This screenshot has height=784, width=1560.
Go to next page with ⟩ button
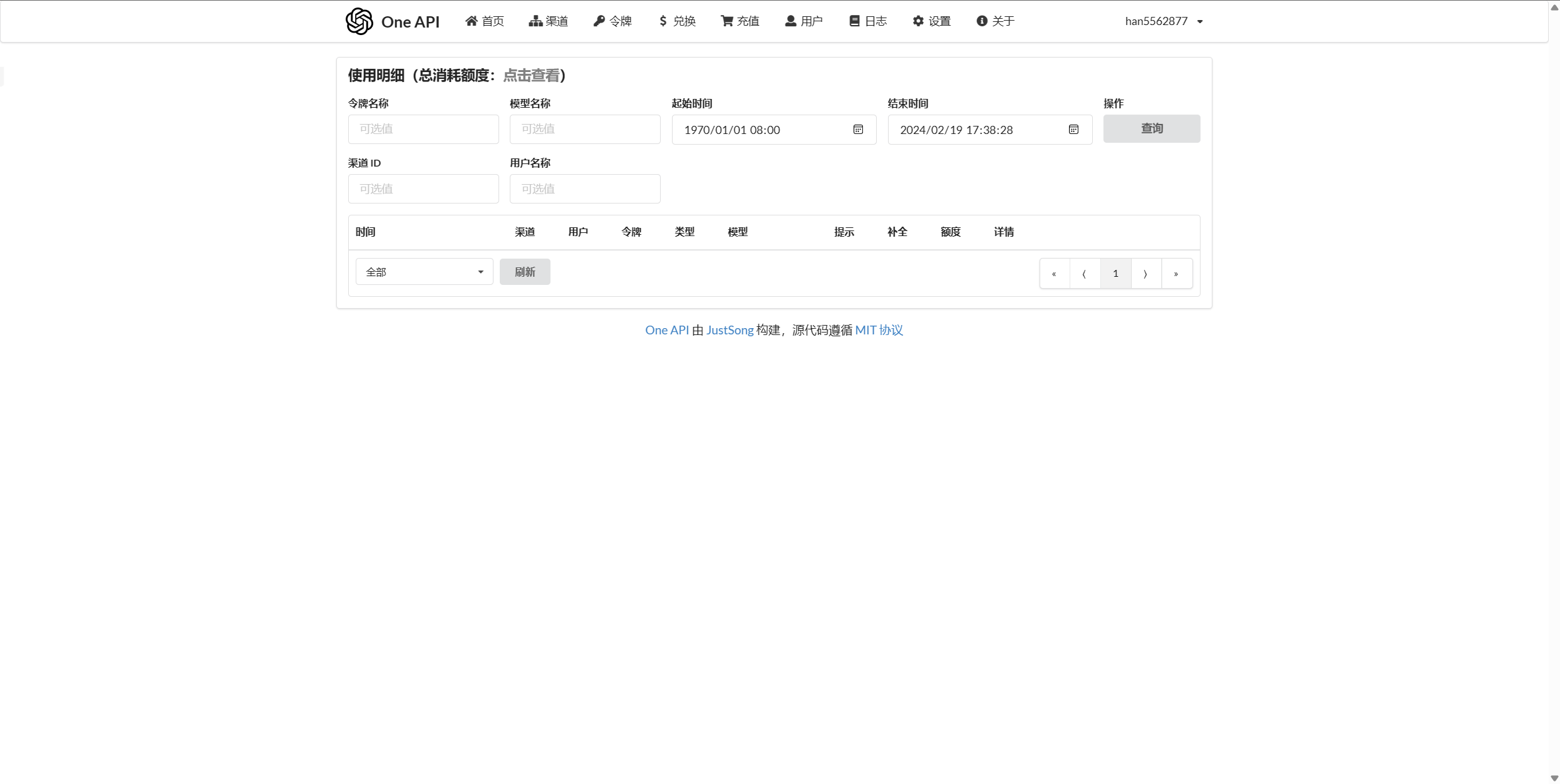click(1146, 274)
